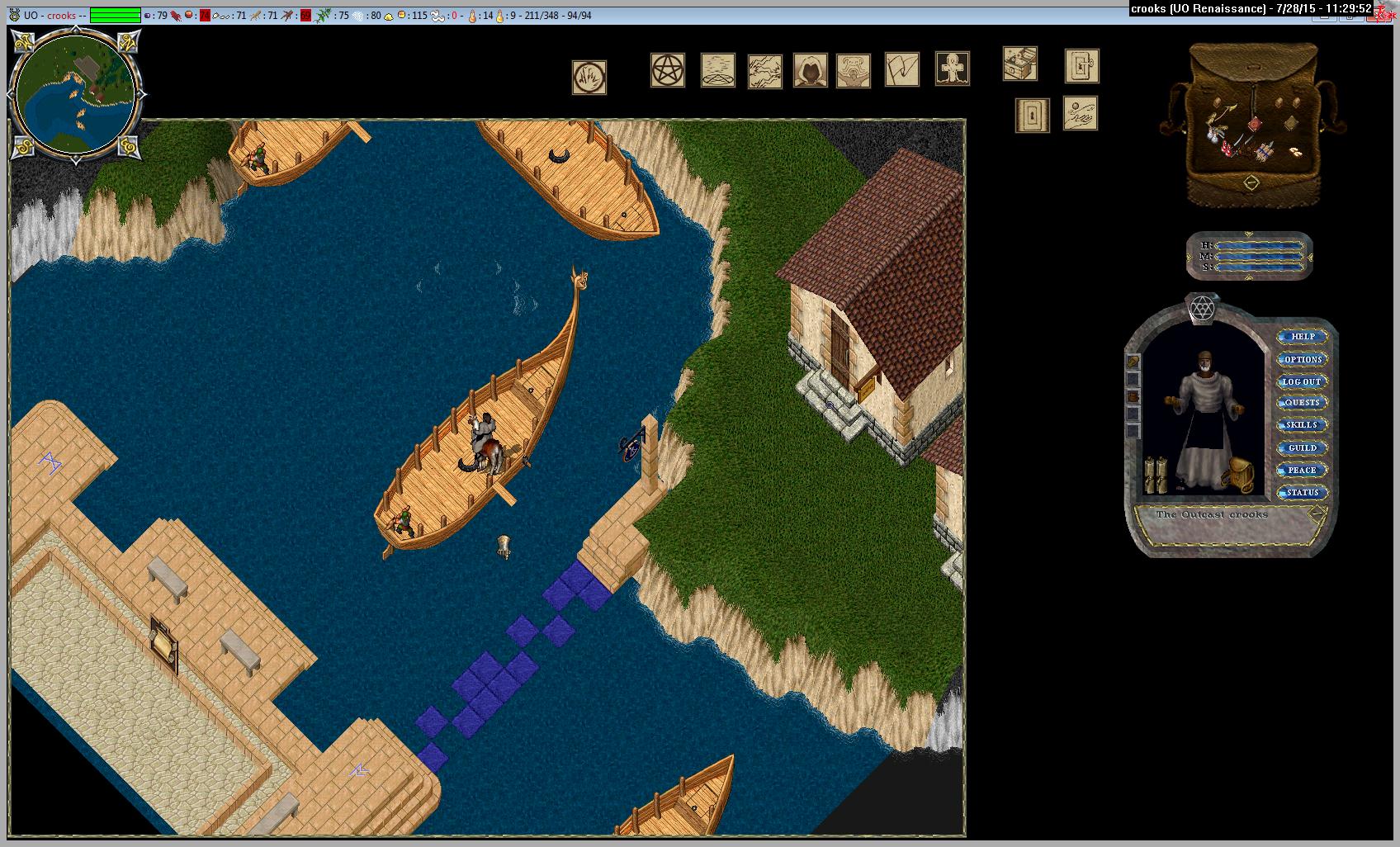1400x847 pixels.
Task: Click the tillerman at the boat stern
Action: 404,521
